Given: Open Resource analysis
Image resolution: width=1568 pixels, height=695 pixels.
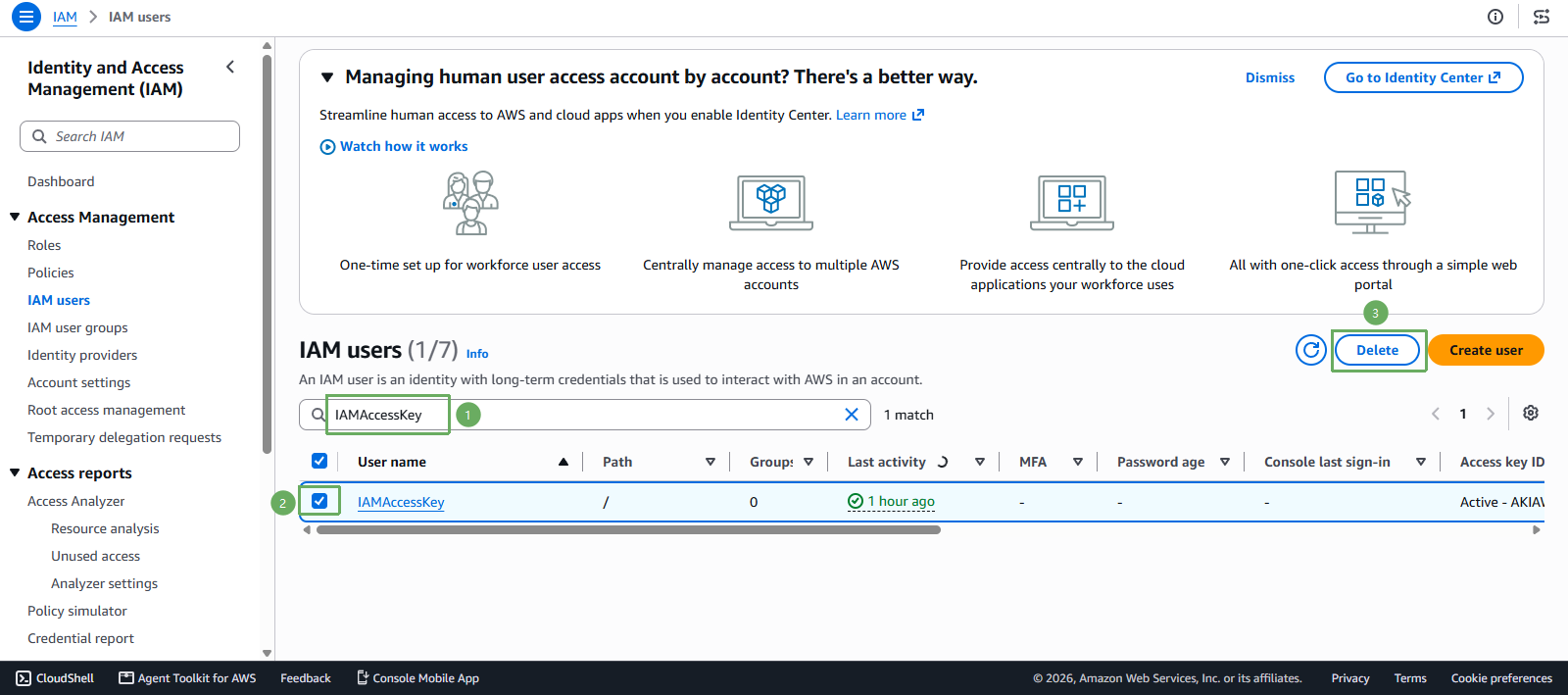Looking at the screenshot, I should pyautogui.click(x=105, y=528).
